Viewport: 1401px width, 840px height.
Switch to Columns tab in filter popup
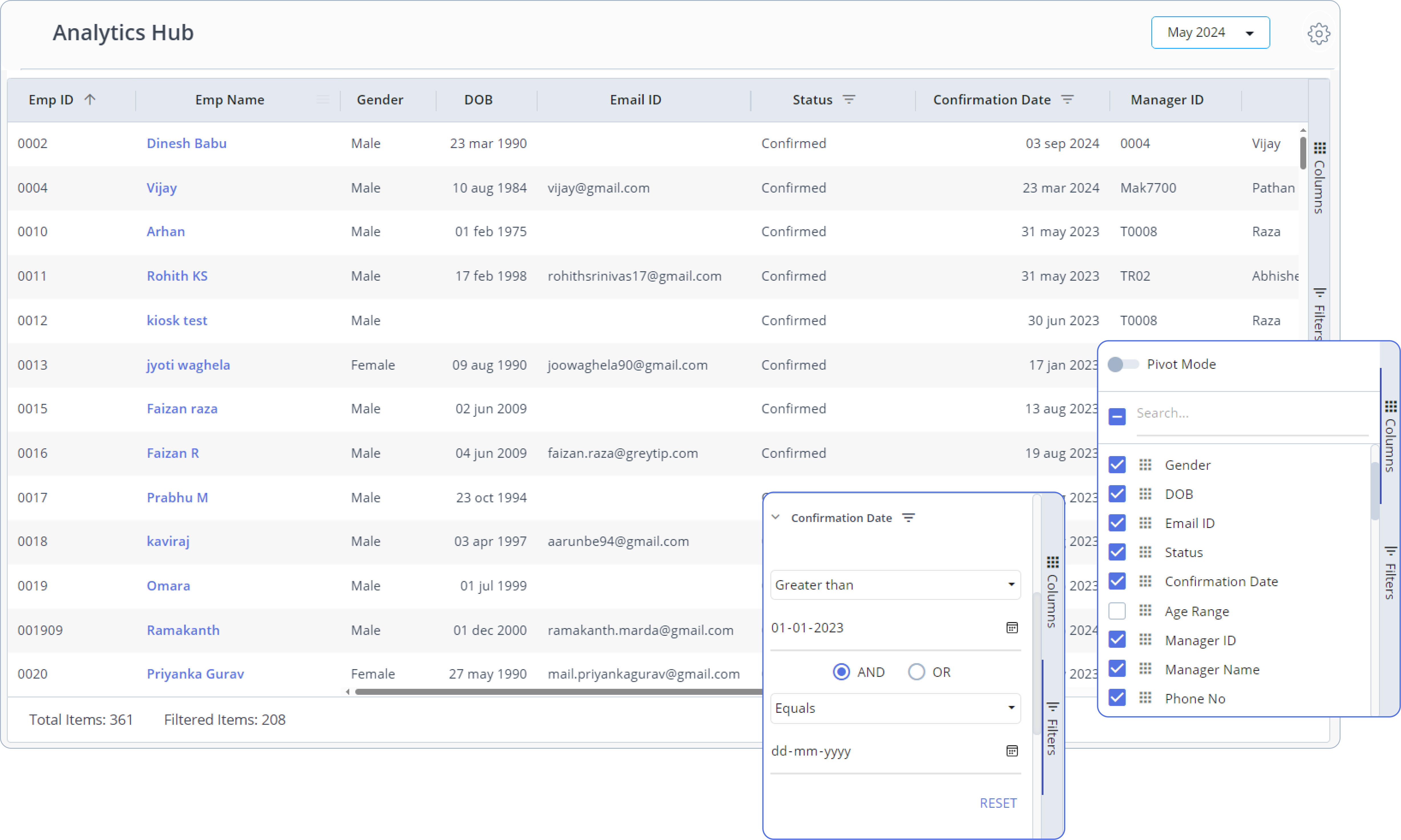1052,592
